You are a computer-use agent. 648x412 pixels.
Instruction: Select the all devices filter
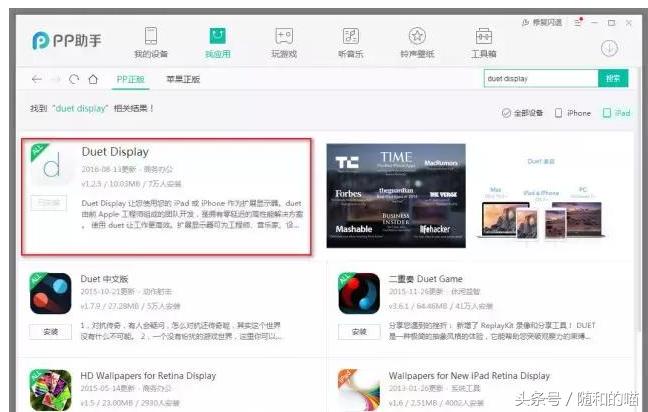[522, 113]
